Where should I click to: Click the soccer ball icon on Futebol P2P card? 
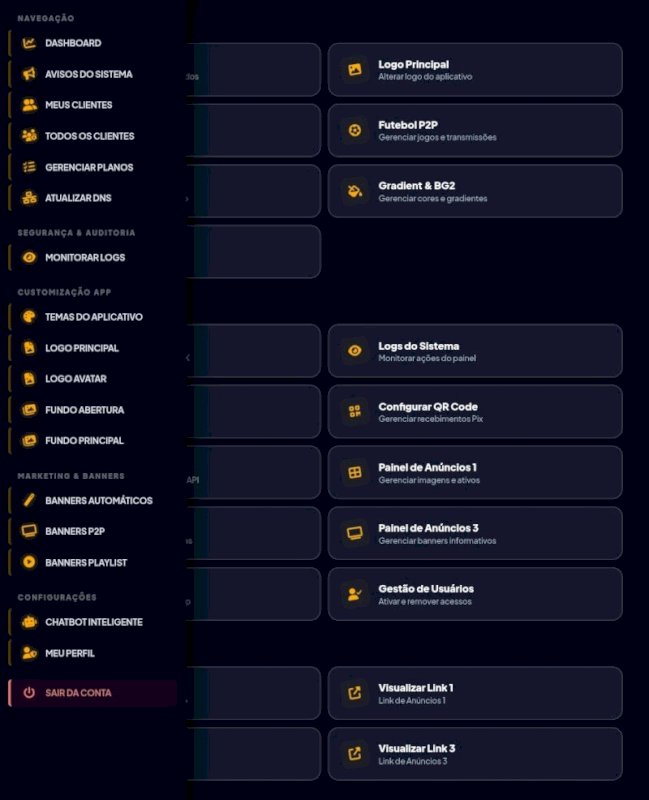click(x=354, y=131)
